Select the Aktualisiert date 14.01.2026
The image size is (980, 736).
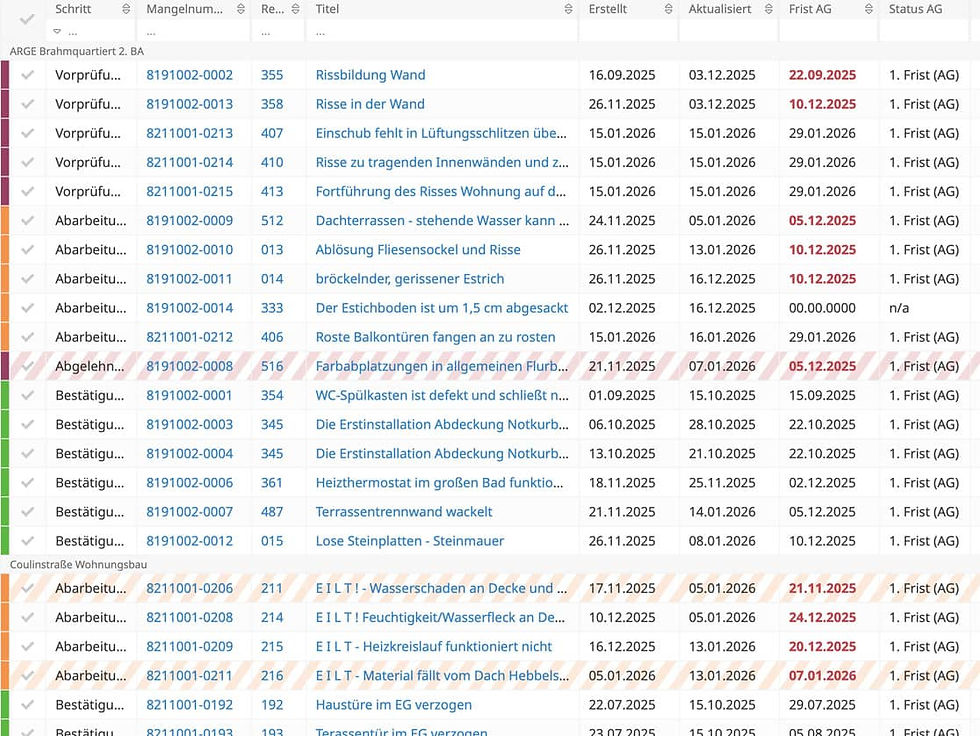pos(722,512)
